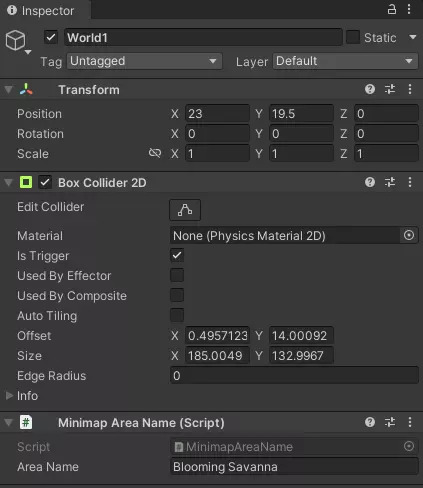The height and width of the screenshot is (488, 423).
Task: Open the Tag dropdown showing Untagged
Action: point(144,61)
